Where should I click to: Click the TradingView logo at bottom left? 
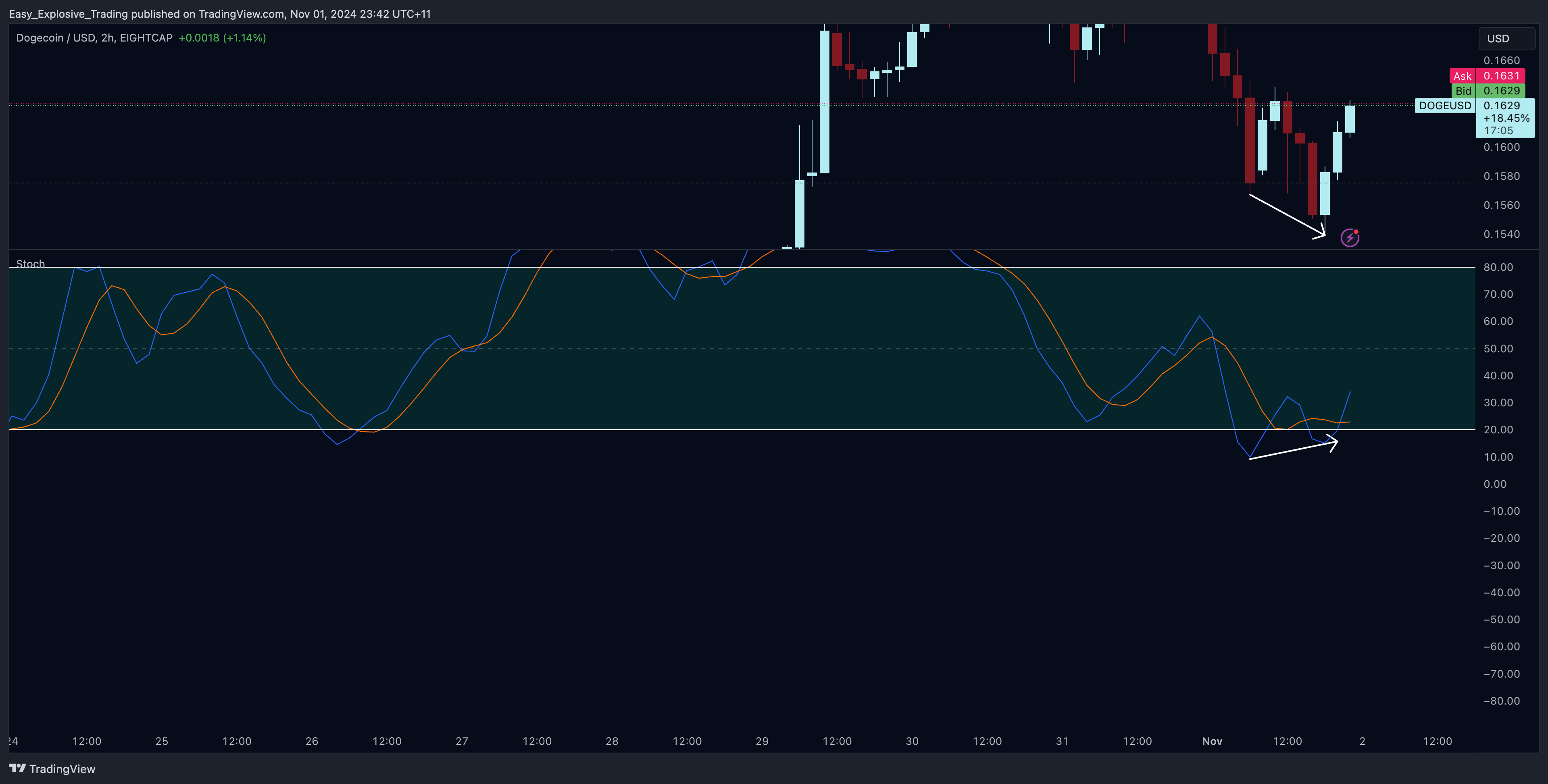click(x=52, y=769)
